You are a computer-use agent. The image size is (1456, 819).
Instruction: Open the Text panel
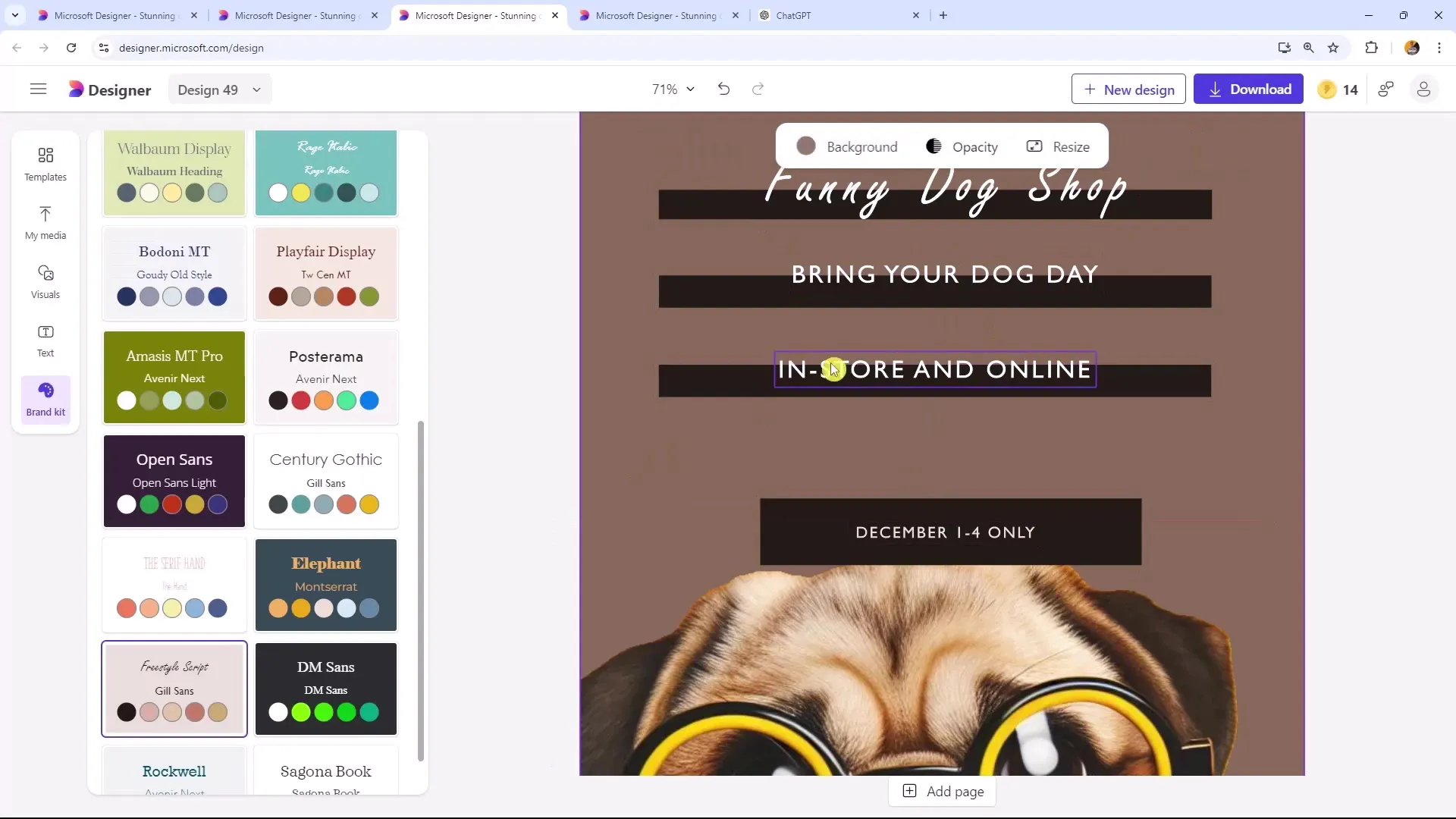(45, 340)
